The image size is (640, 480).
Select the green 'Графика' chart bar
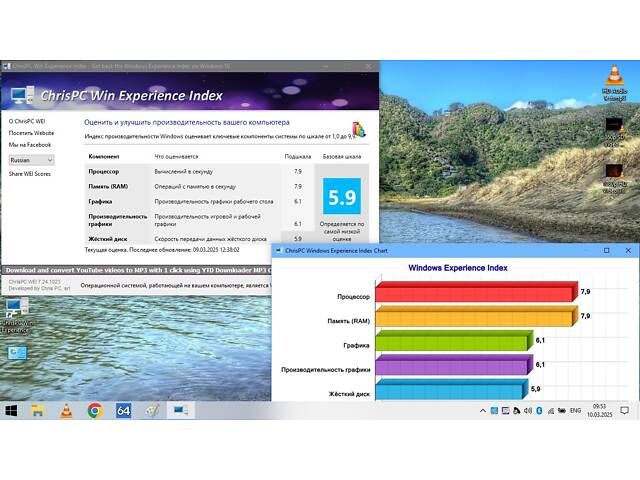click(454, 340)
